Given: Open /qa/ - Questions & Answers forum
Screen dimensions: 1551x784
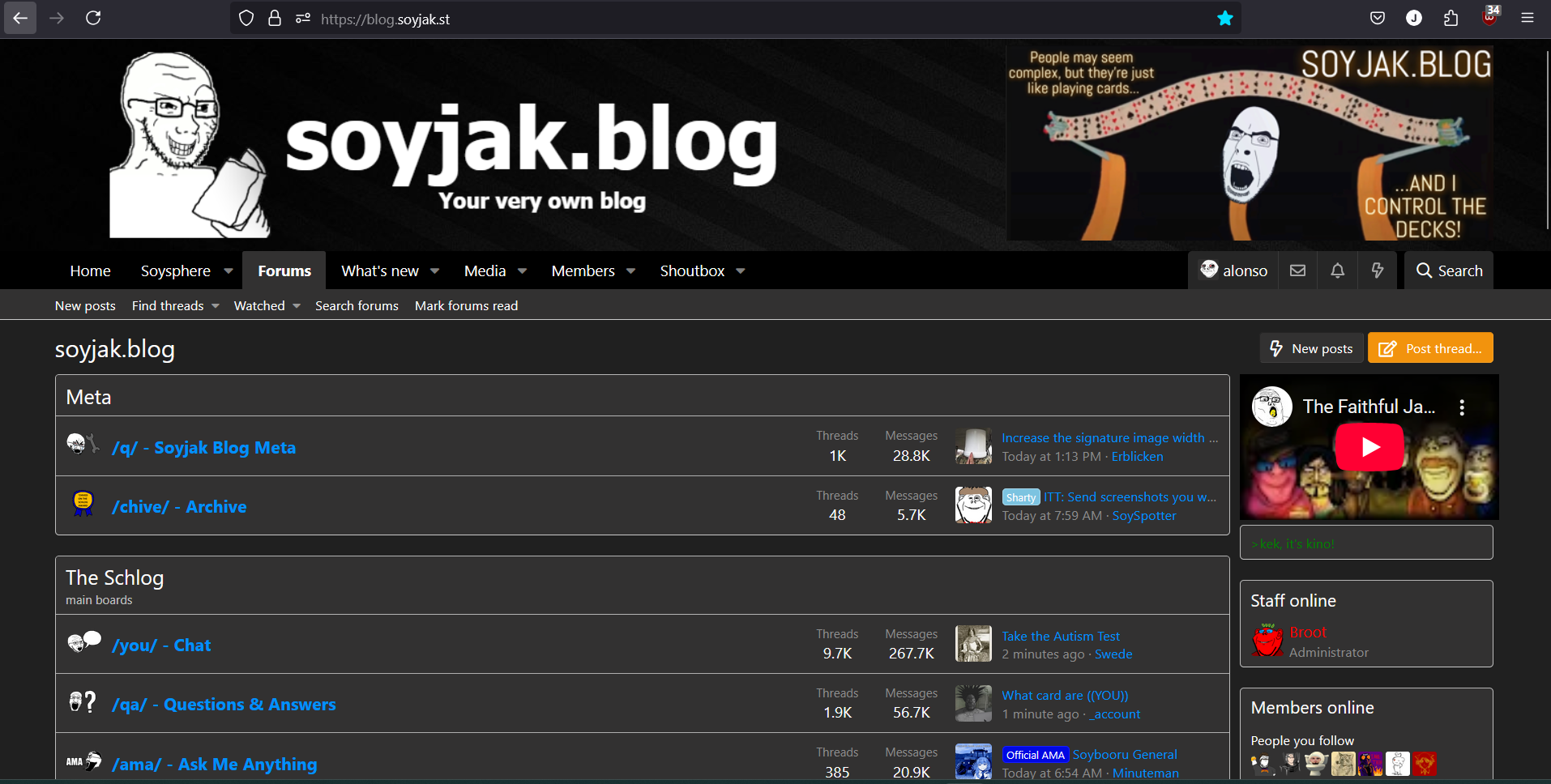Looking at the screenshot, I should pos(224,705).
